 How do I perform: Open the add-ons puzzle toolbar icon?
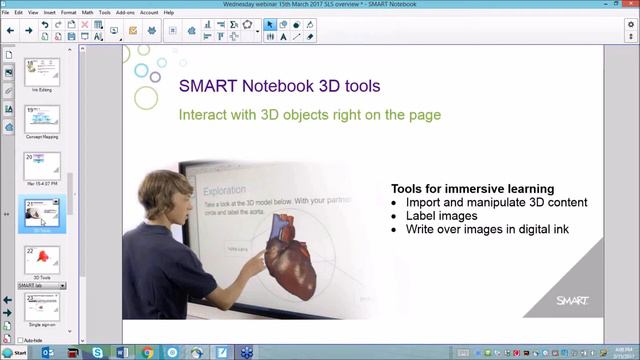(191, 31)
